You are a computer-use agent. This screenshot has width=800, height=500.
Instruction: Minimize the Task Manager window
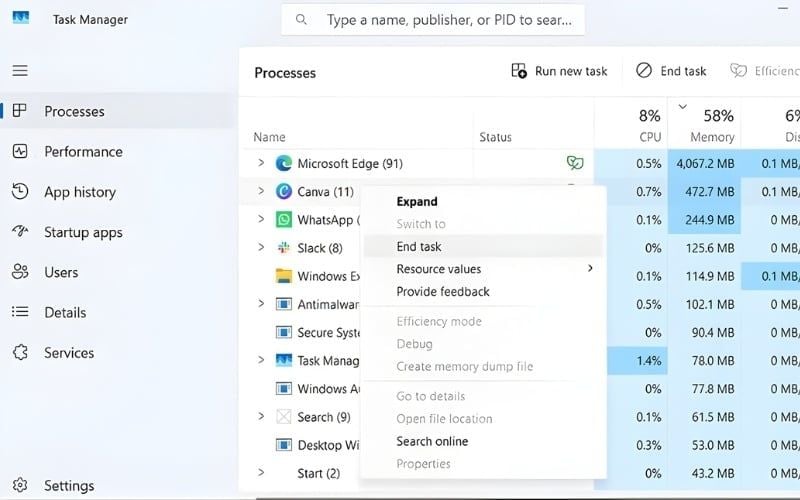point(783,8)
